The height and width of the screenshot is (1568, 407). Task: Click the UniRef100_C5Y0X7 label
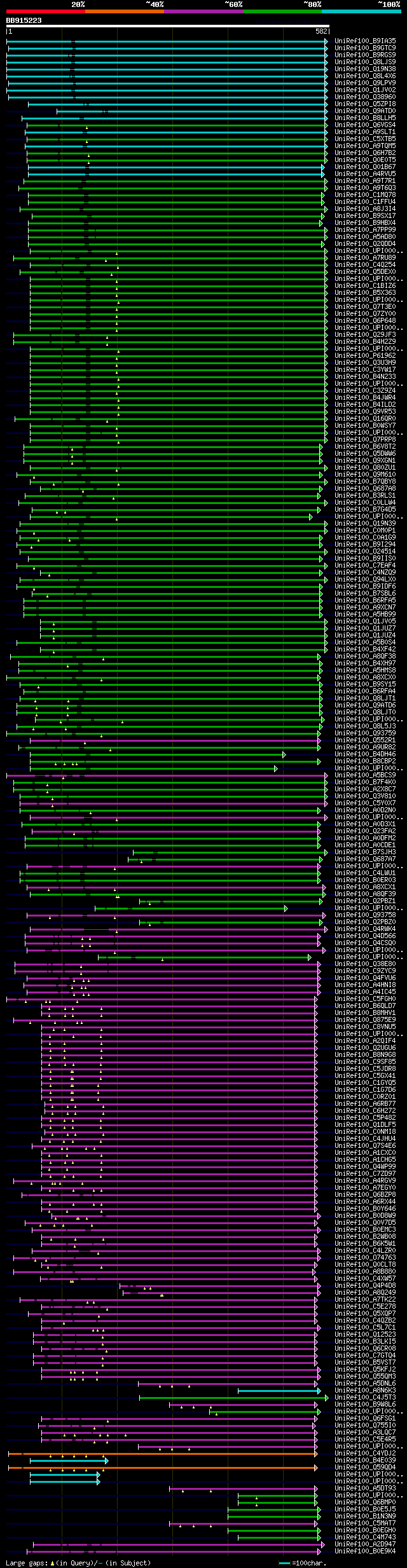click(365, 803)
